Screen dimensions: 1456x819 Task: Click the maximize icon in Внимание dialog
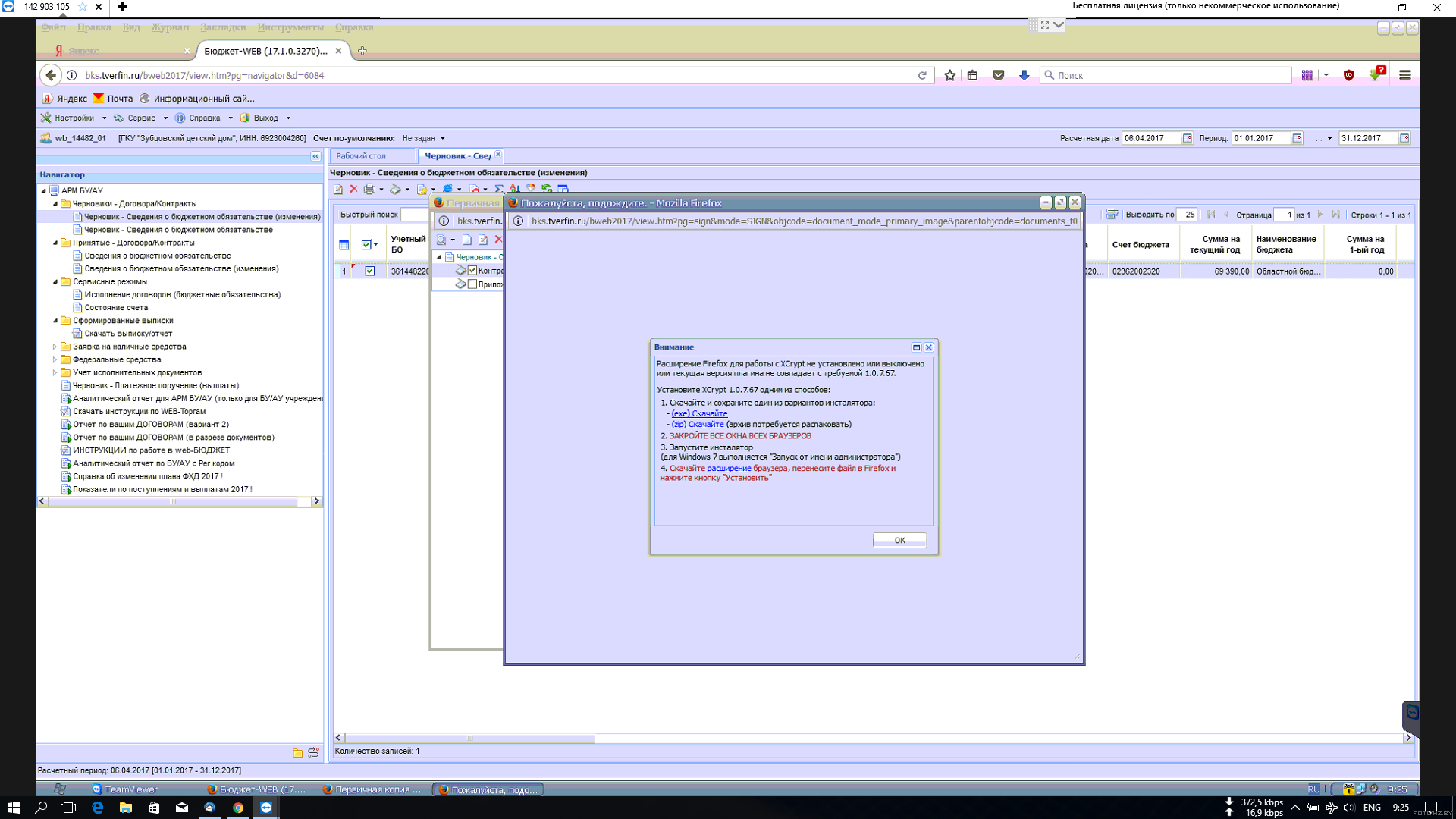[x=916, y=347]
